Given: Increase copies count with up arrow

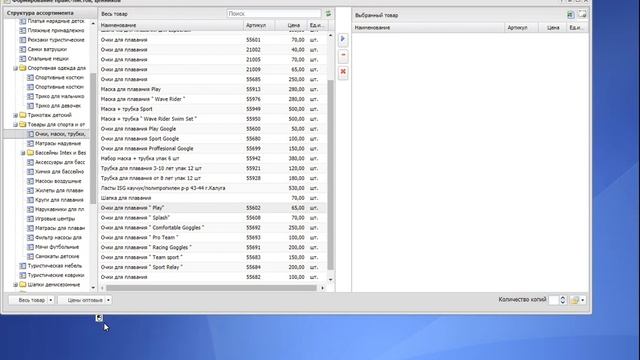Looking at the screenshot, I should (563, 298).
